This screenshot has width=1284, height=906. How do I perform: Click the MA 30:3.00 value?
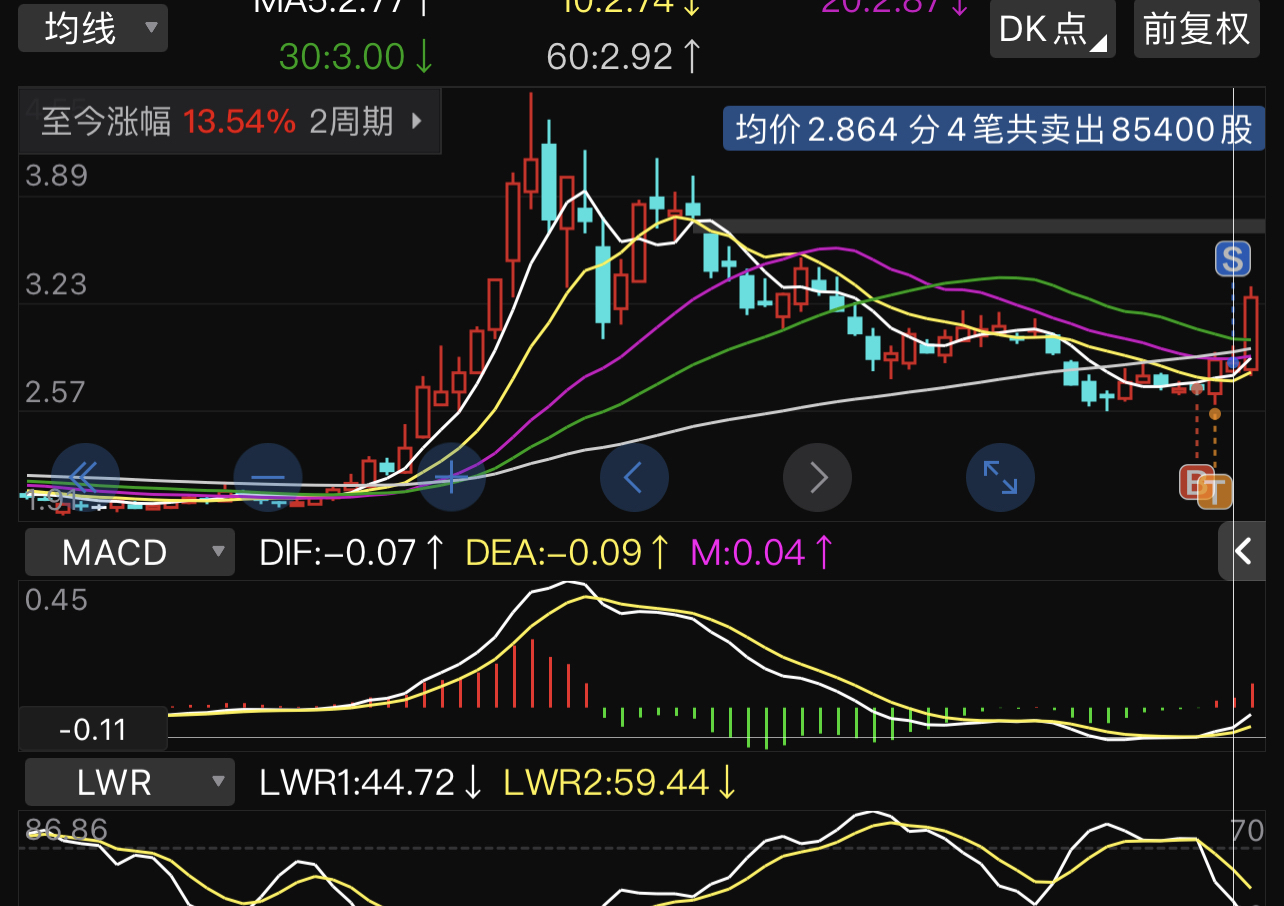point(357,57)
